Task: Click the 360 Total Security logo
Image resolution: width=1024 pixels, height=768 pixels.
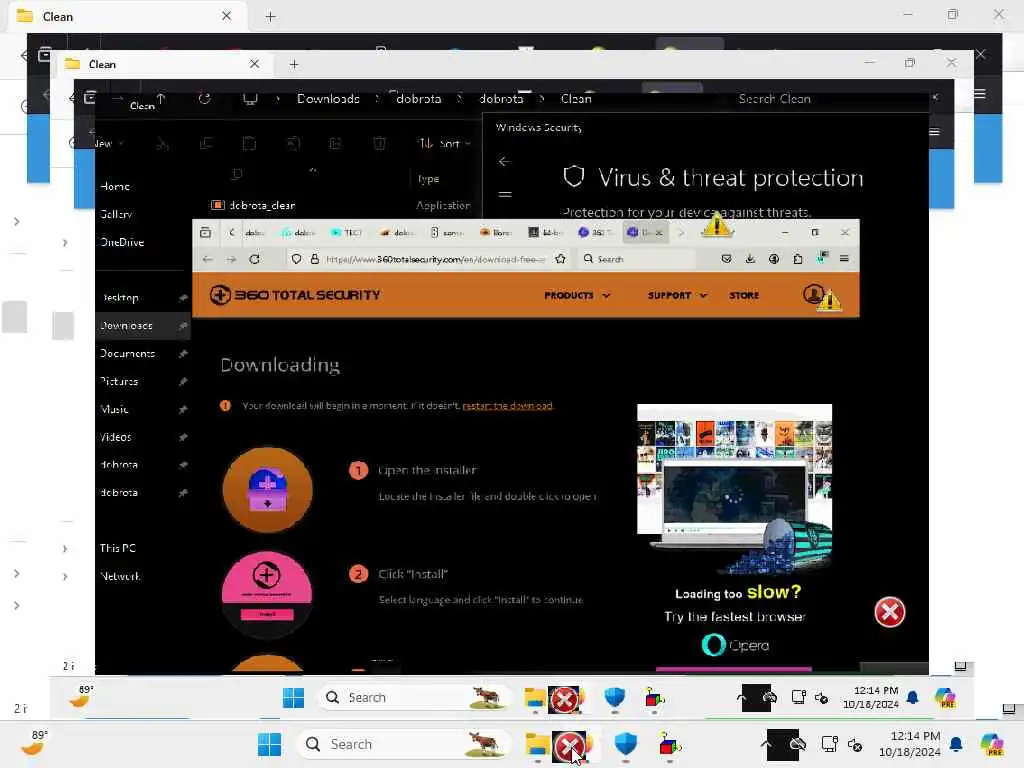Action: coord(295,295)
